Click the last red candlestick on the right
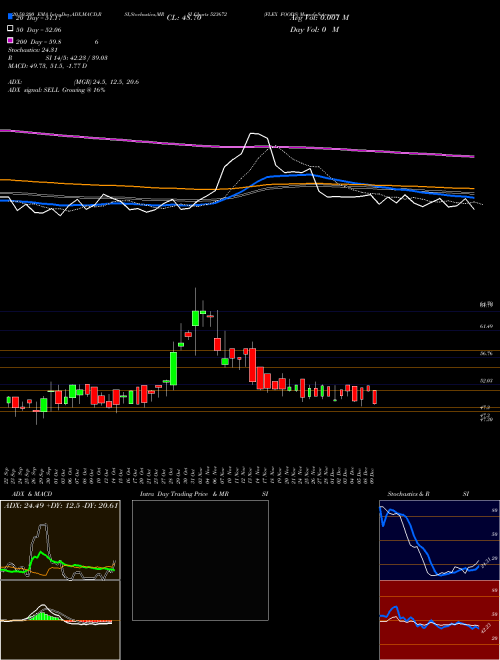 375,397
